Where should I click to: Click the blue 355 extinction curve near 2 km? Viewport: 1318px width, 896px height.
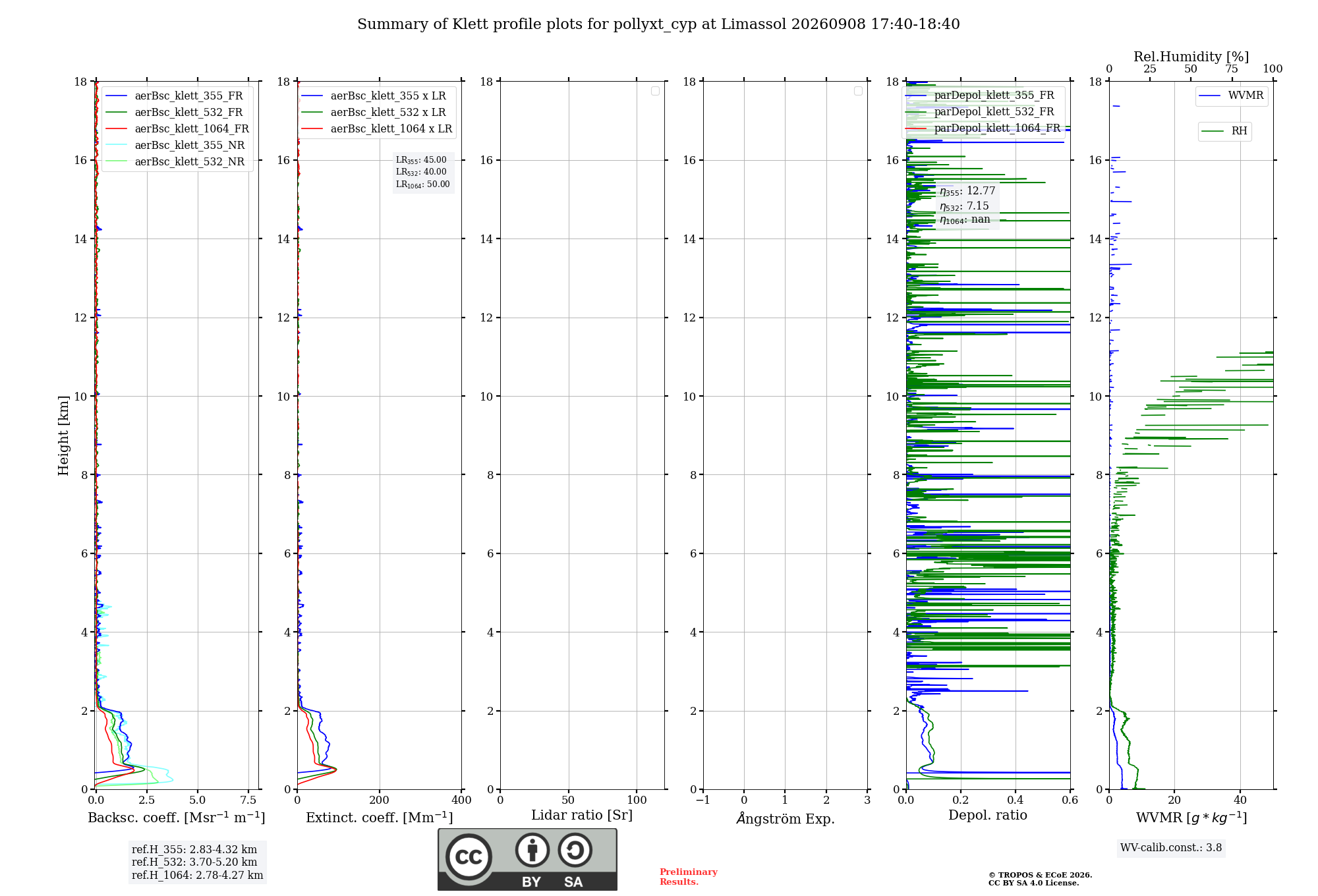pyautogui.click(x=319, y=714)
